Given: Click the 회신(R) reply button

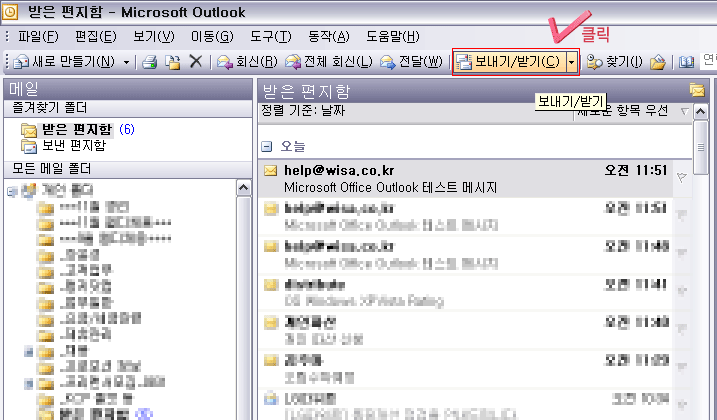Looking at the screenshot, I should 247,62.
